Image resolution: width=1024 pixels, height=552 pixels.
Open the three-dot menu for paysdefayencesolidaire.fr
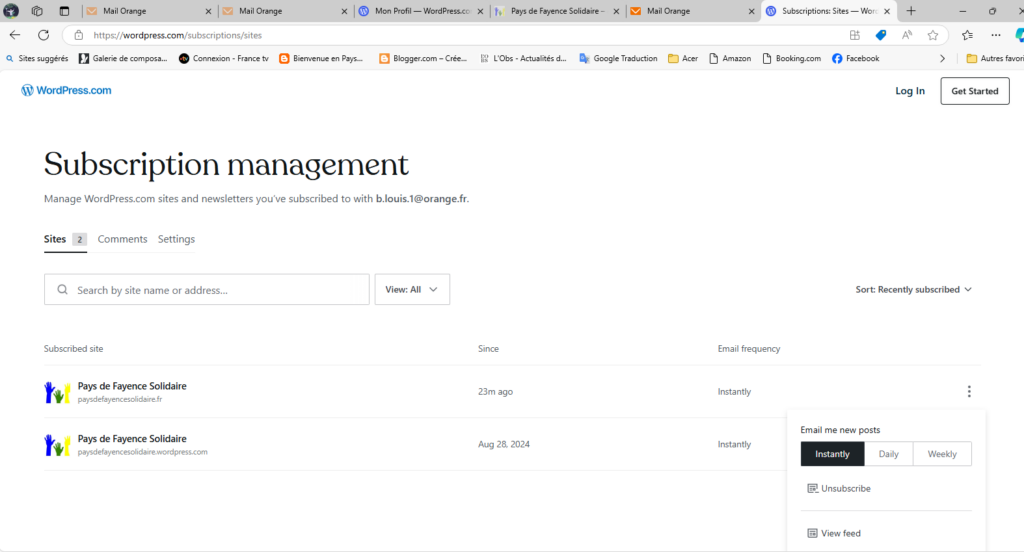(x=969, y=392)
